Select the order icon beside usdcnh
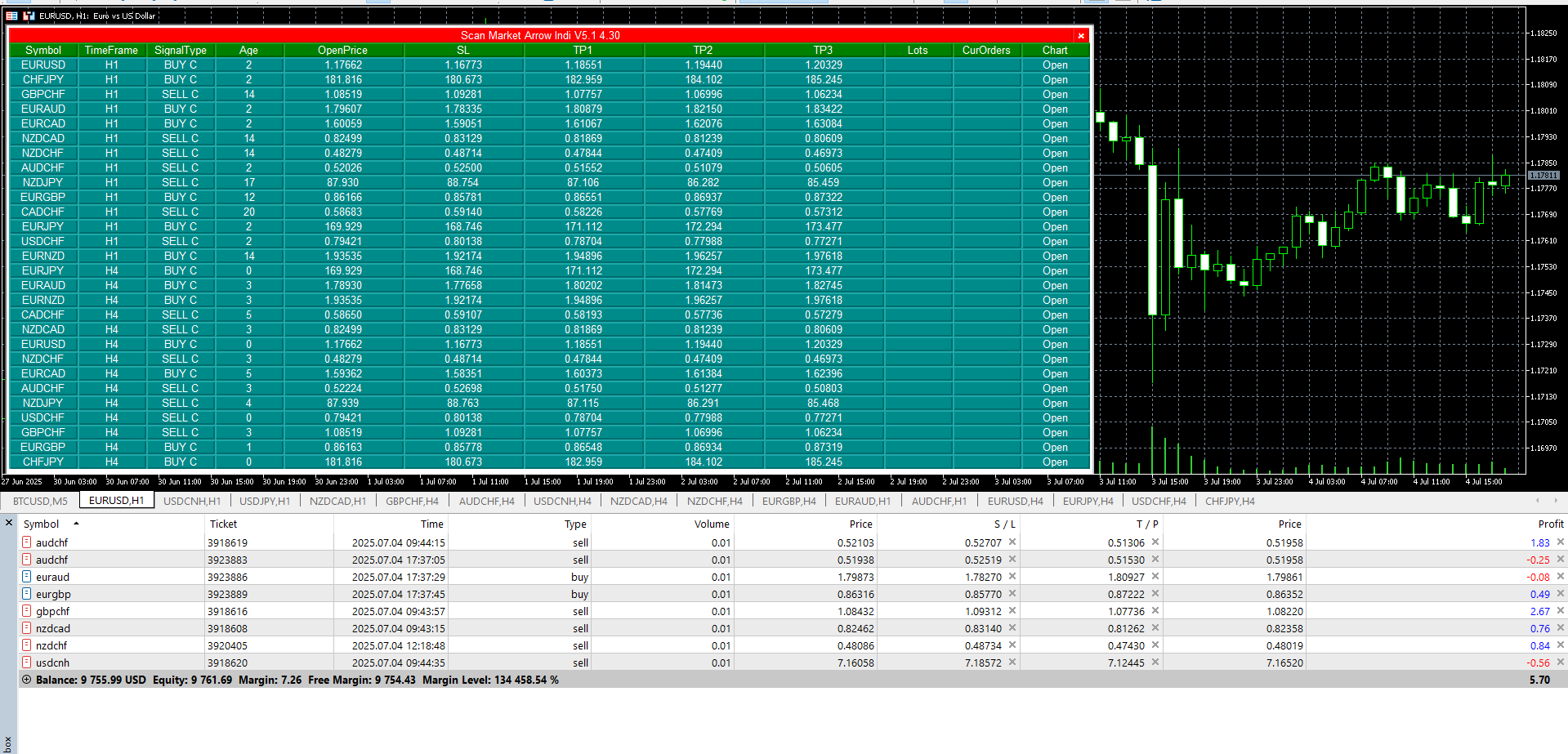 27,663
